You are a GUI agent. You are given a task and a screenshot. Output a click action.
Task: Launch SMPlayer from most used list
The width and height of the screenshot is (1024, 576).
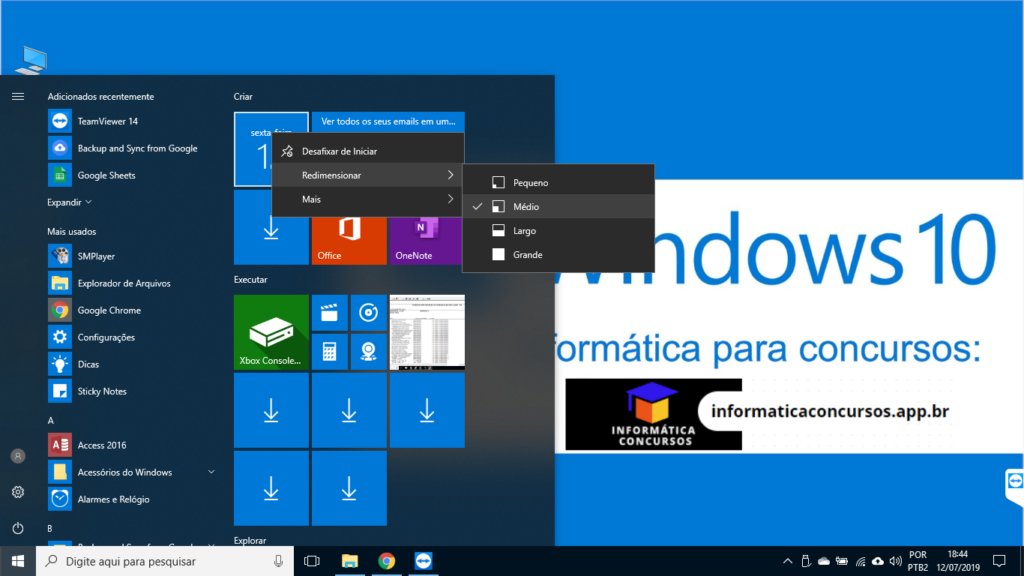click(95, 256)
